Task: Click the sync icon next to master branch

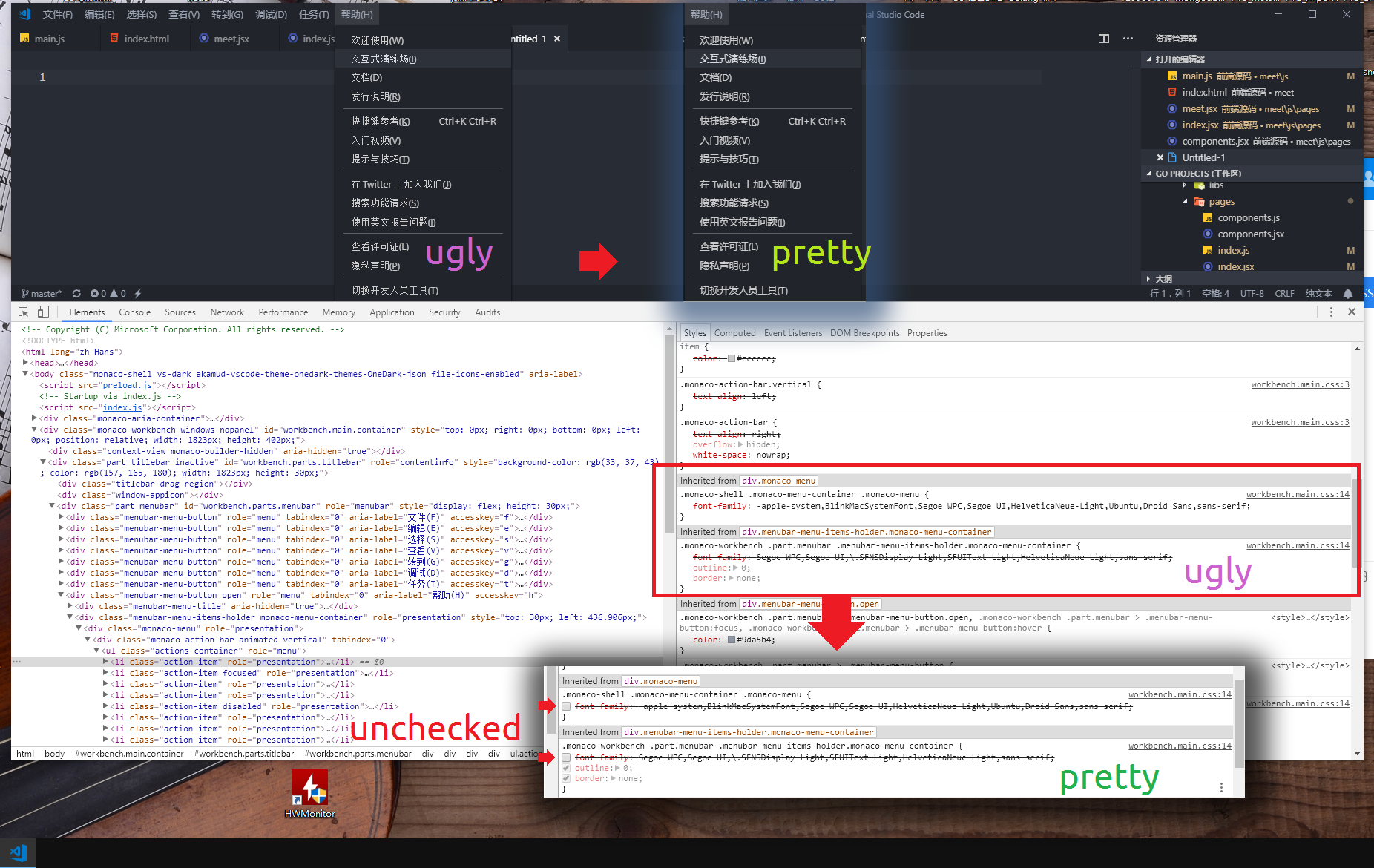Action: point(77,293)
